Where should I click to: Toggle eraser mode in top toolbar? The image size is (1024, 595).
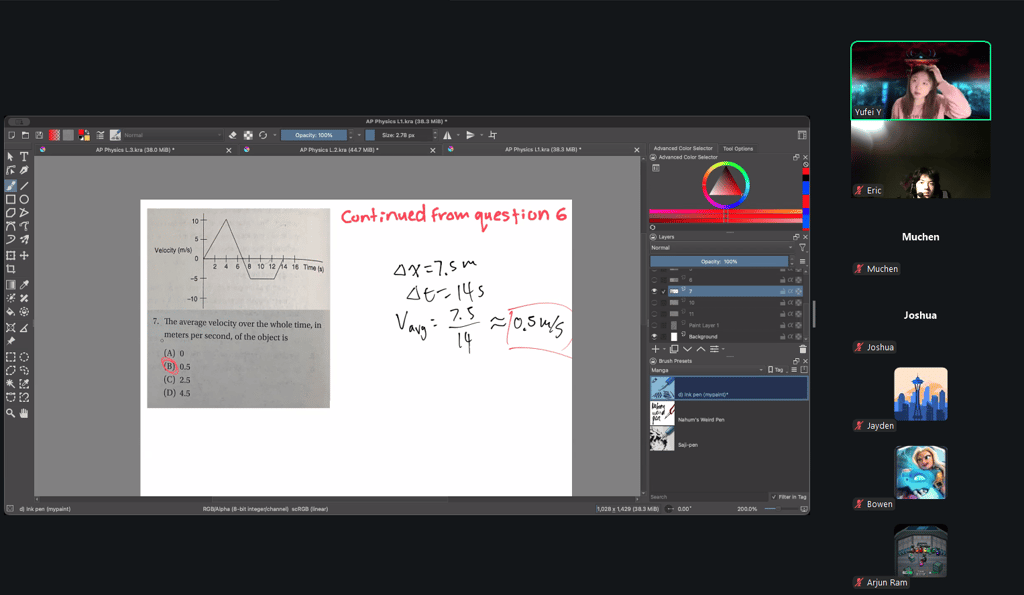(233, 135)
